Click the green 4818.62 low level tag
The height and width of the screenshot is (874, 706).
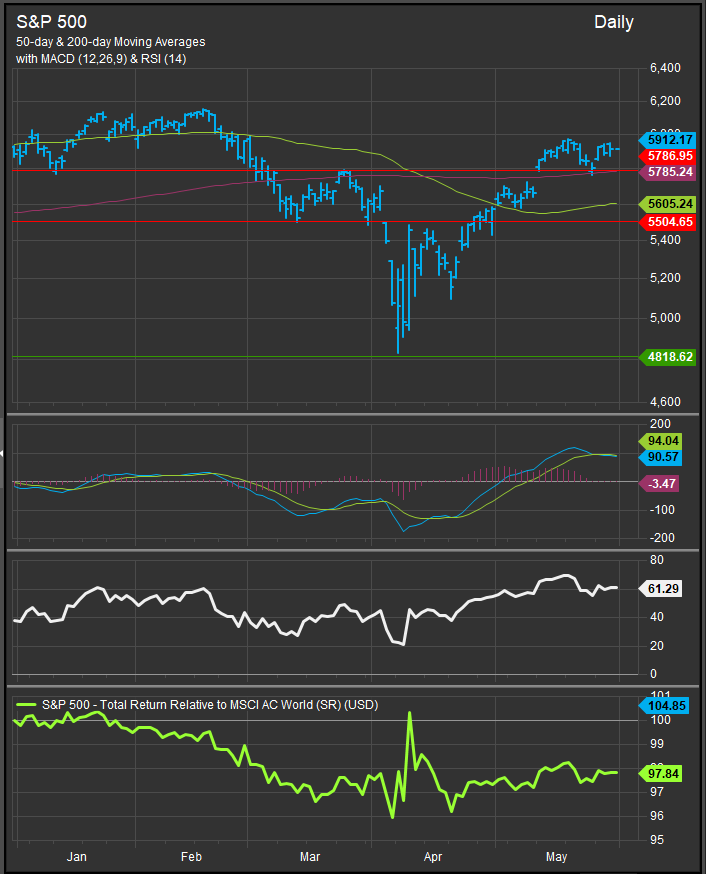tap(668, 357)
